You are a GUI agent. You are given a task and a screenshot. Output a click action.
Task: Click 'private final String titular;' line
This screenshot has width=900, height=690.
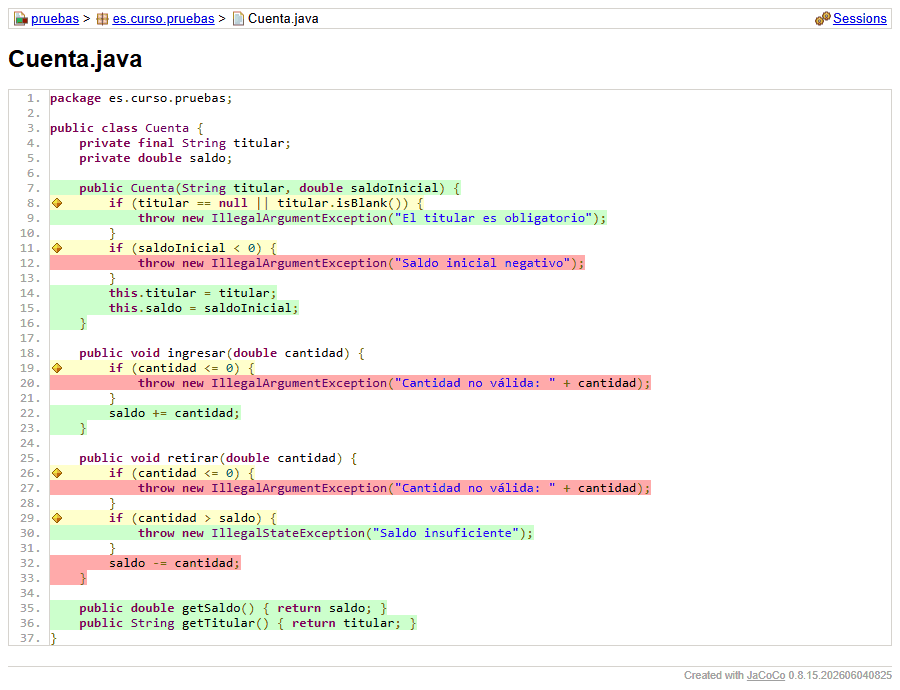pyautogui.click(x=185, y=143)
